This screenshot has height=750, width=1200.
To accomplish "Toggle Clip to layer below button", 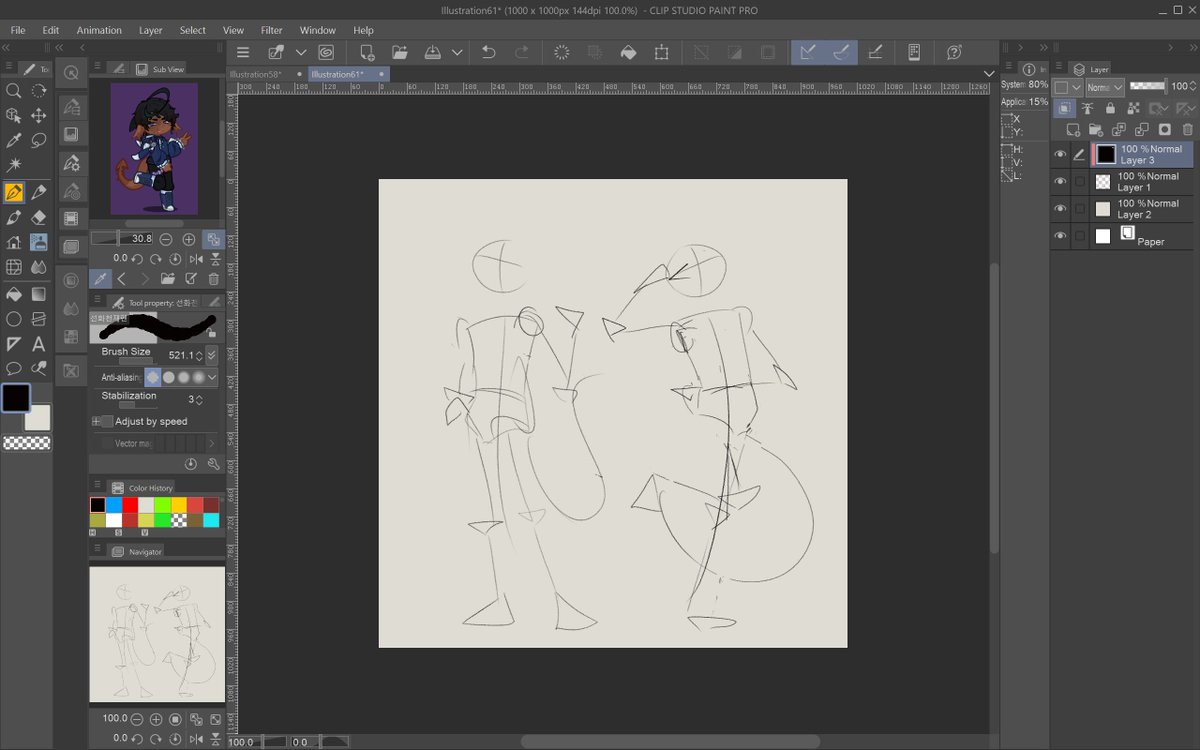I will point(1065,108).
